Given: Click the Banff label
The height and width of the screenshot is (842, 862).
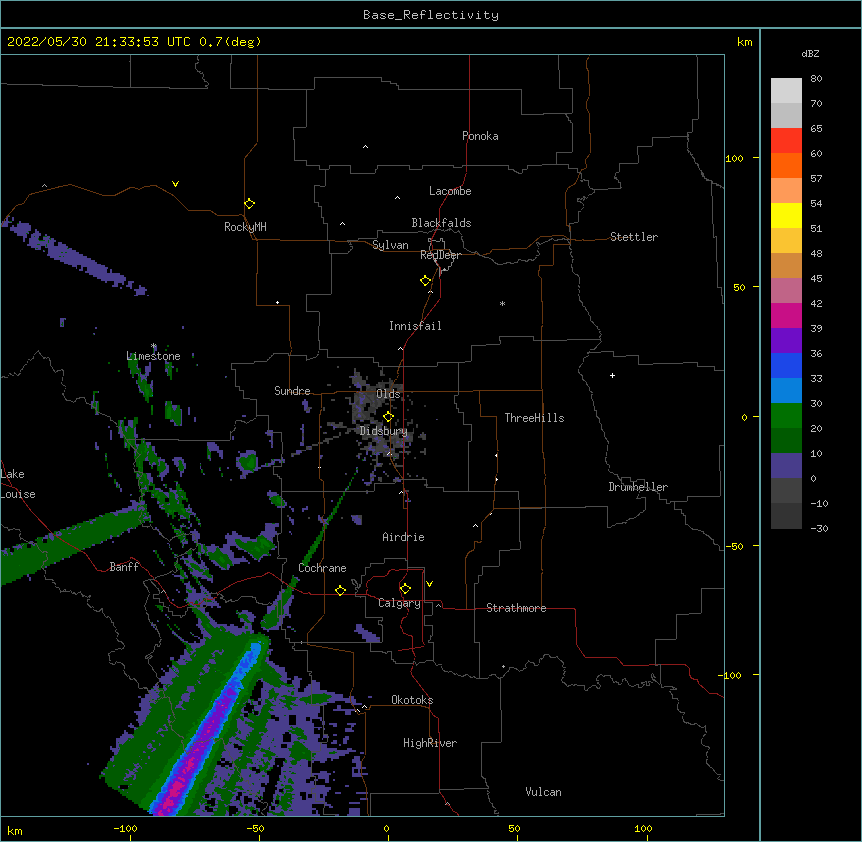Looking at the screenshot, I should pyautogui.click(x=124, y=567).
